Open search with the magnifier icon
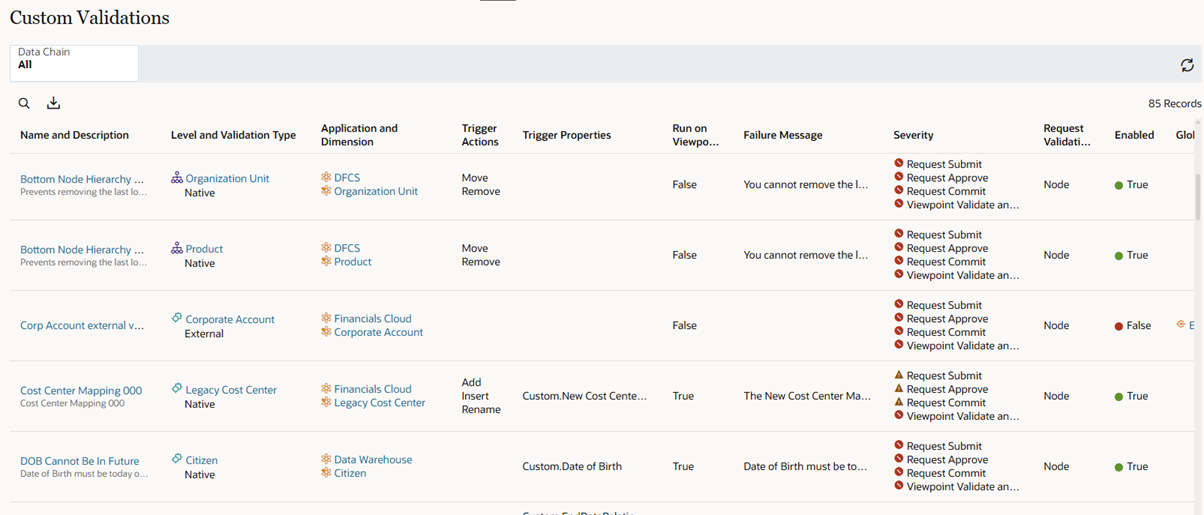 (24, 103)
